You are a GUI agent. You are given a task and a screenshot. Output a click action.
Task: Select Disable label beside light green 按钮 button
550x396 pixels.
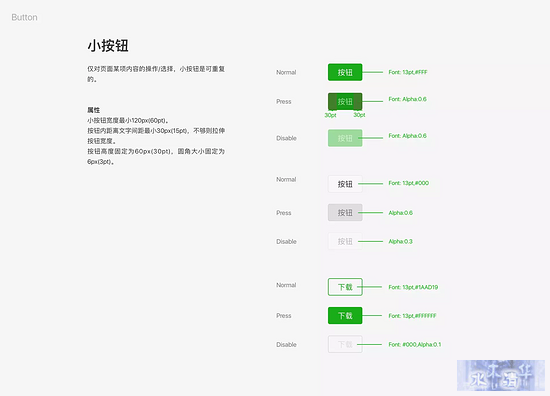(x=286, y=138)
